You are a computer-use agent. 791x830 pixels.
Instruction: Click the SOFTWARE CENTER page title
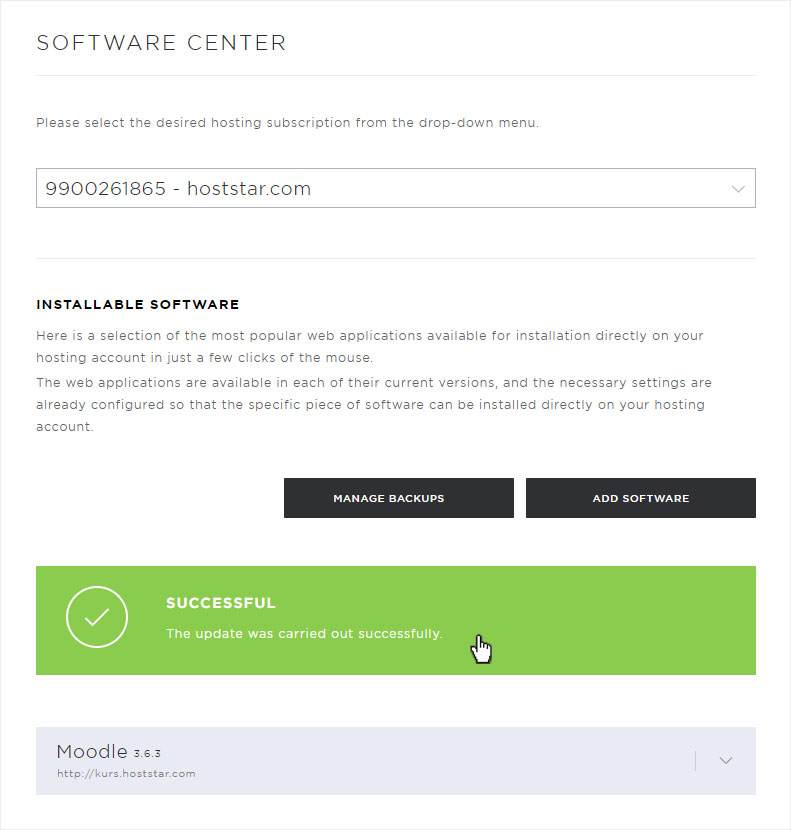click(161, 43)
